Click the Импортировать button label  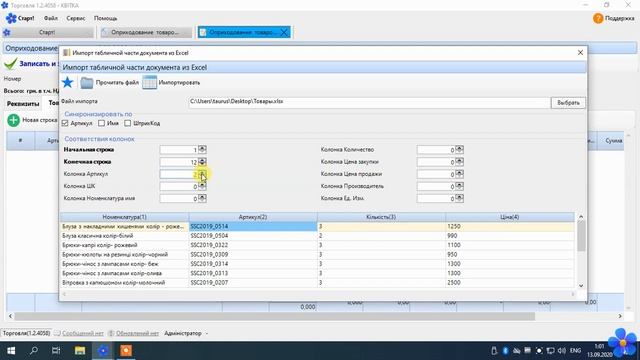[x=179, y=83]
